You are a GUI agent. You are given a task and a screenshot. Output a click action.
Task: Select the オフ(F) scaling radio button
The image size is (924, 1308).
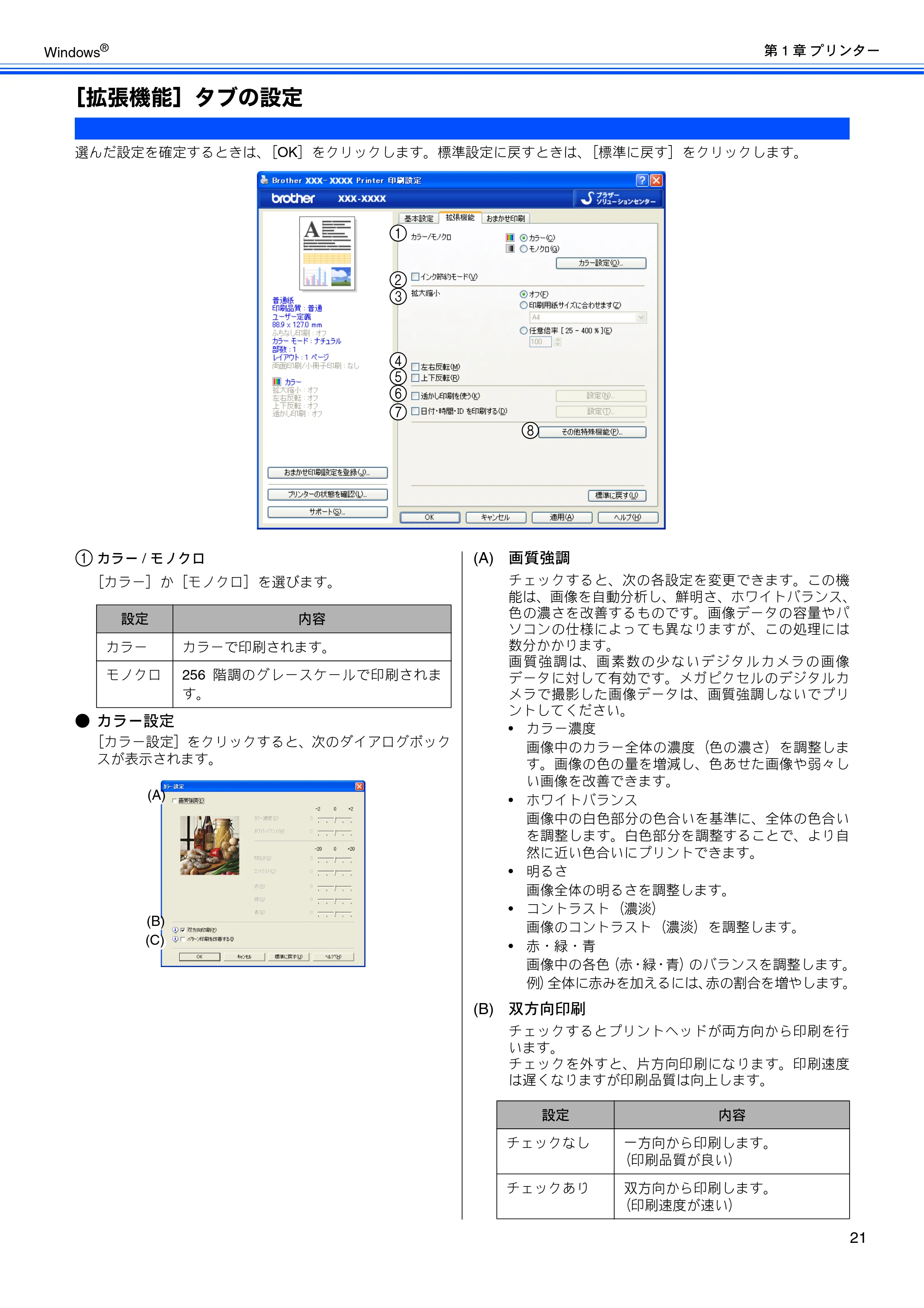523,294
